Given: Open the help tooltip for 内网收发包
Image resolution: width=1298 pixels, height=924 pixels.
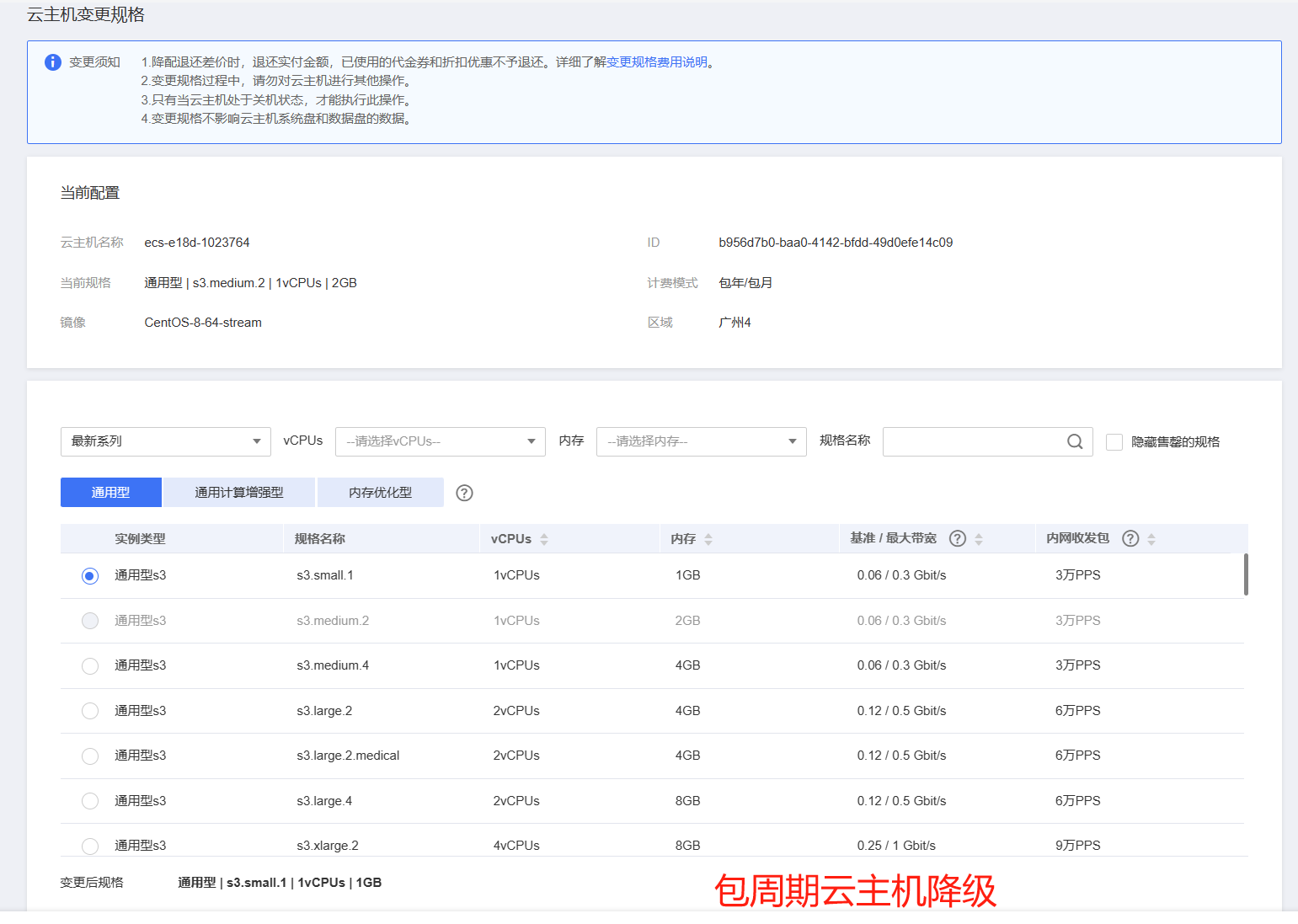Looking at the screenshot, I should [1130, 538].
